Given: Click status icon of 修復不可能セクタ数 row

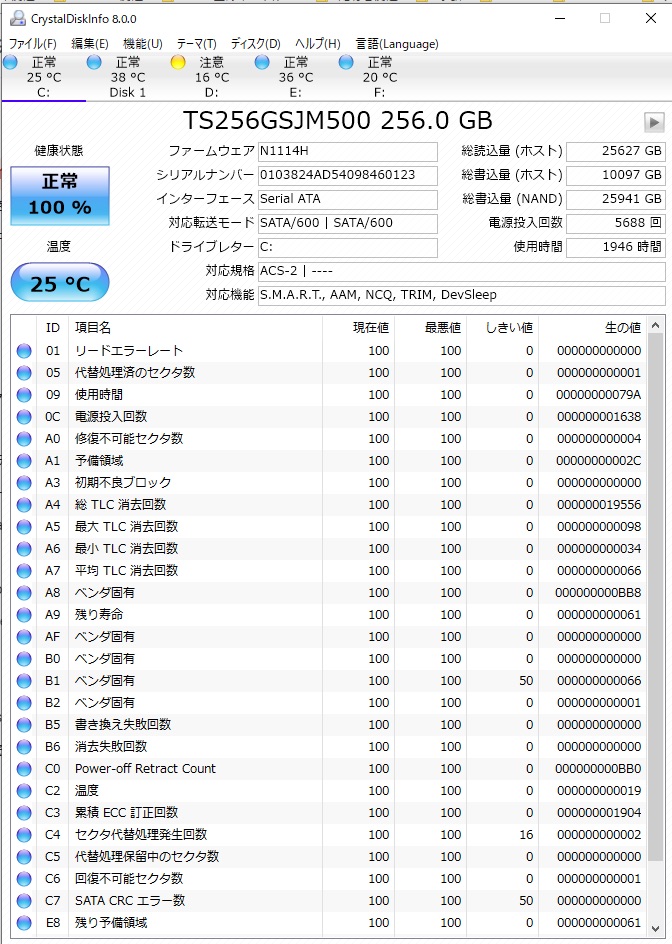Looking at the screenshot, I should (24, 439).
